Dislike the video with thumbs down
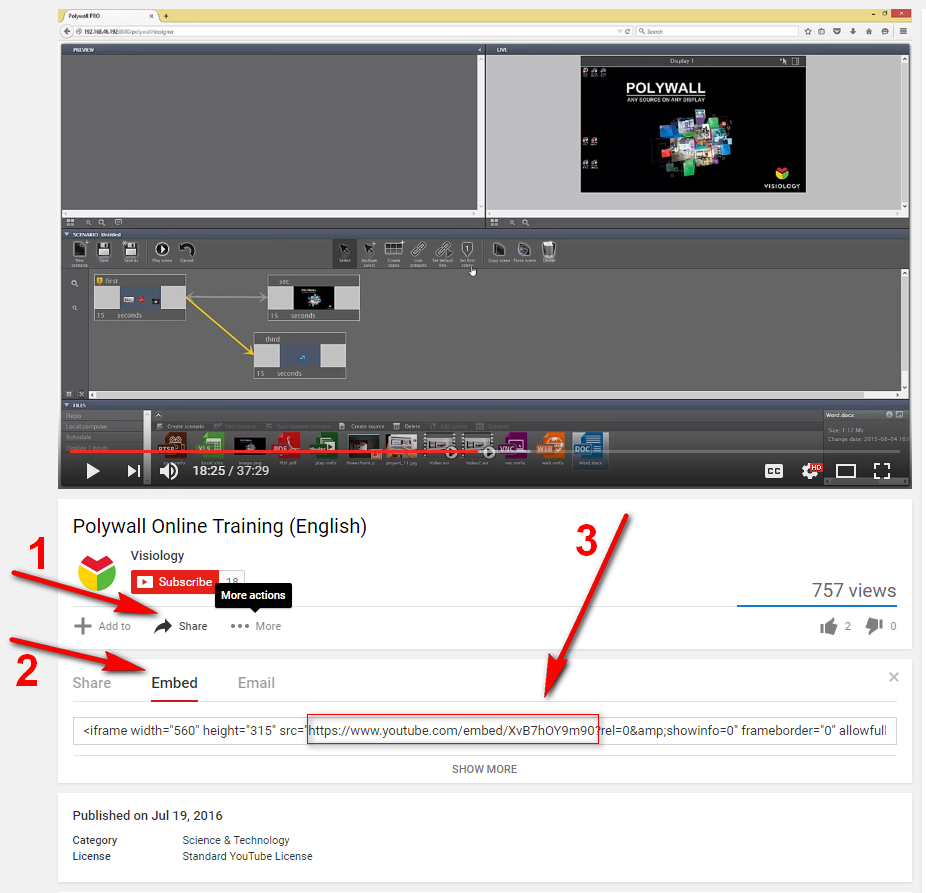926x893 pixels. click(874, 626)
